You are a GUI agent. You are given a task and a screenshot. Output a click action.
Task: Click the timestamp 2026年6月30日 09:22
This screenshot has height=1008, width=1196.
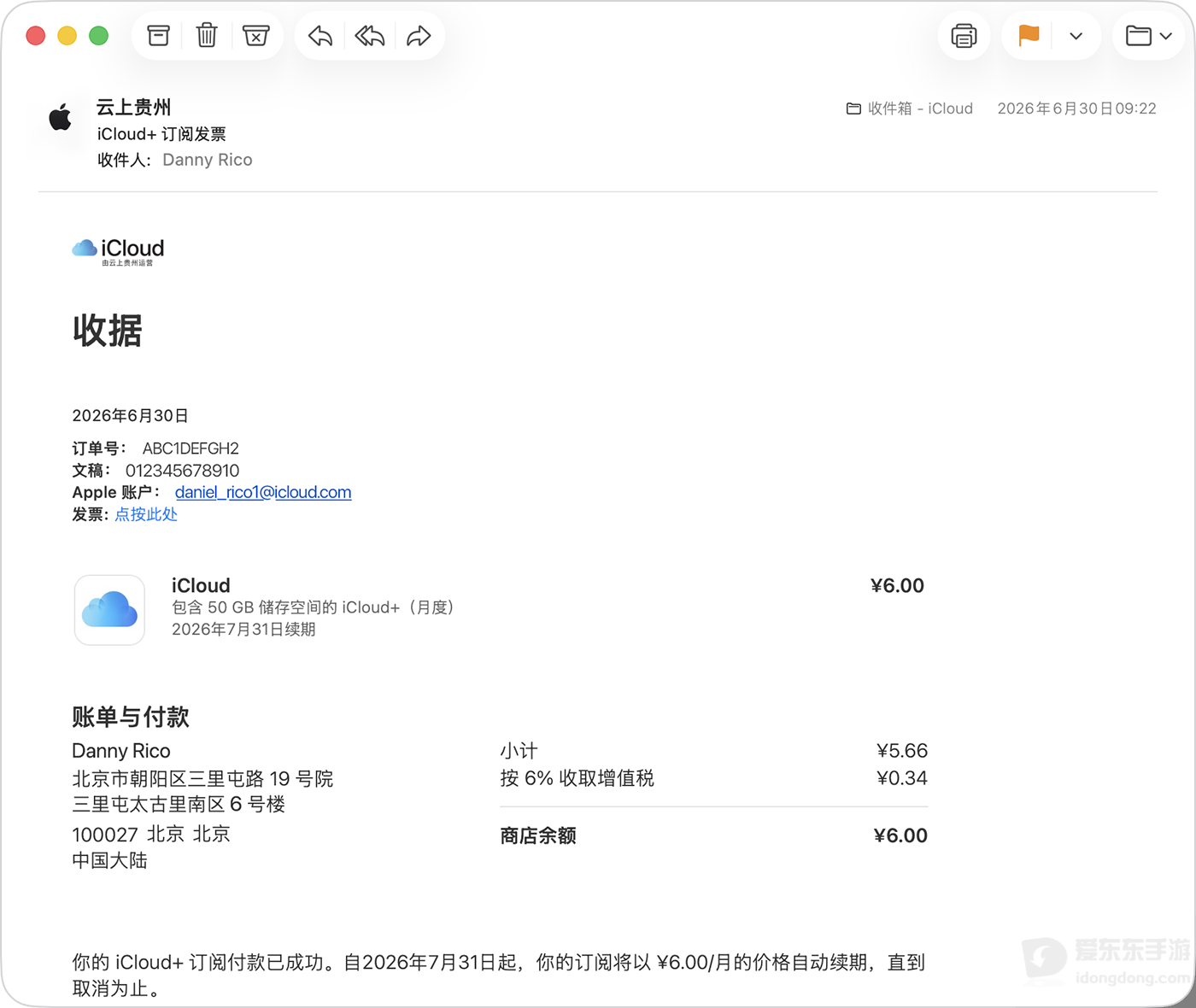point(1077,108)
